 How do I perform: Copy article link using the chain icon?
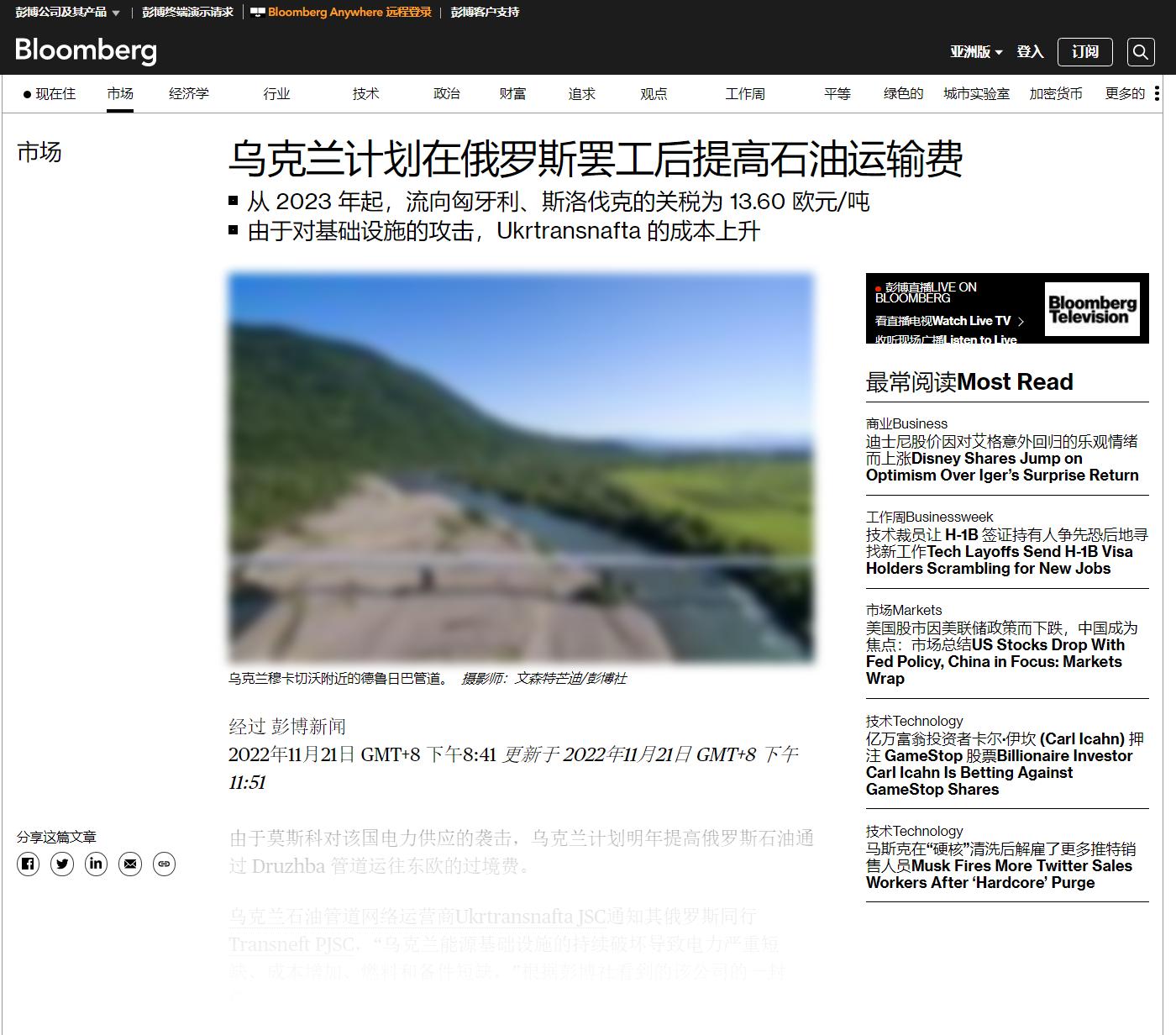[x=165, y=864]
